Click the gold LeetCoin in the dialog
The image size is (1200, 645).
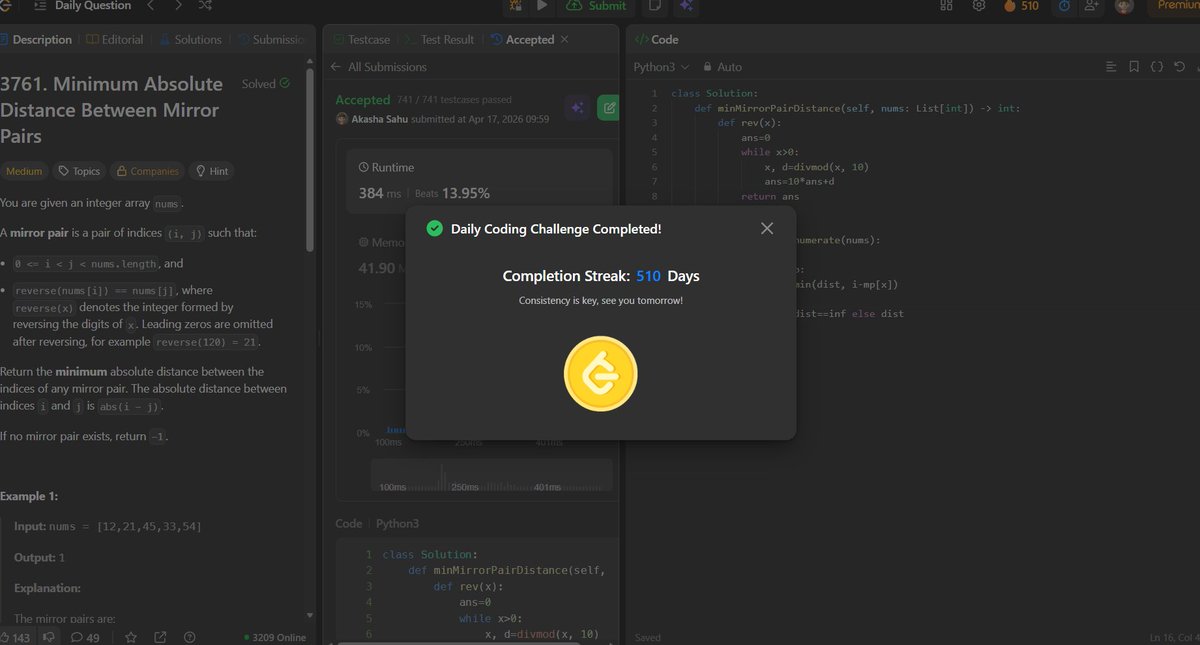coord(600,376)
